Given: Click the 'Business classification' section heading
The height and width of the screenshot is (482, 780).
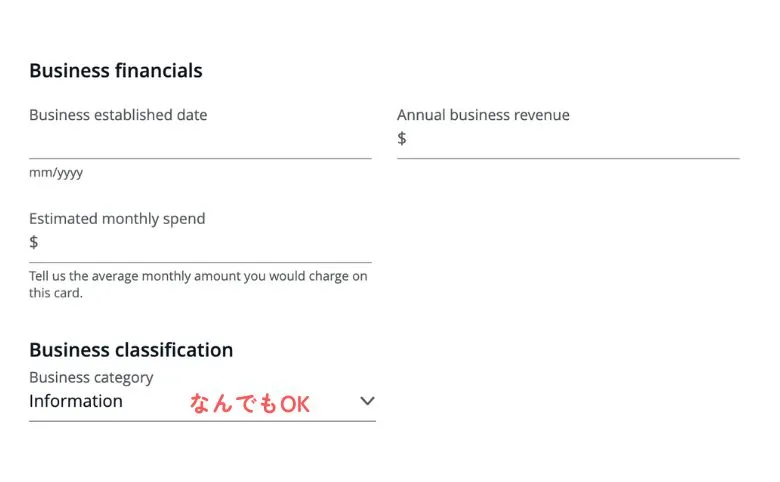Looking at the screenshot, I should point(131,350).
